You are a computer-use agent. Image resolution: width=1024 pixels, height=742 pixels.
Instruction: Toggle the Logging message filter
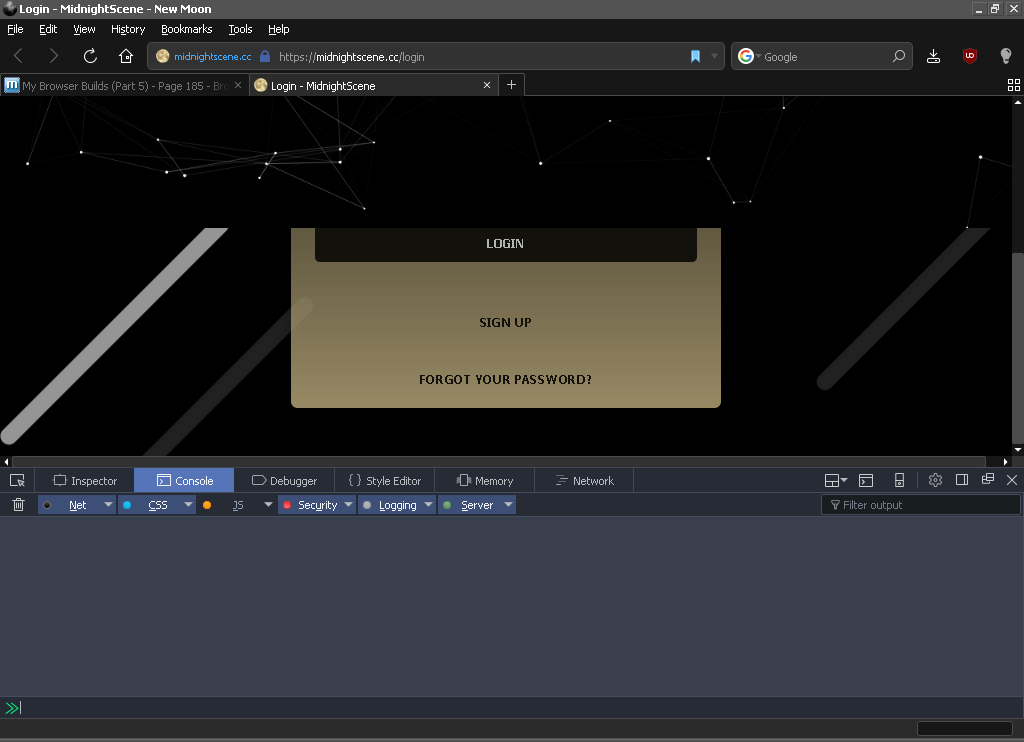(390, 505)
